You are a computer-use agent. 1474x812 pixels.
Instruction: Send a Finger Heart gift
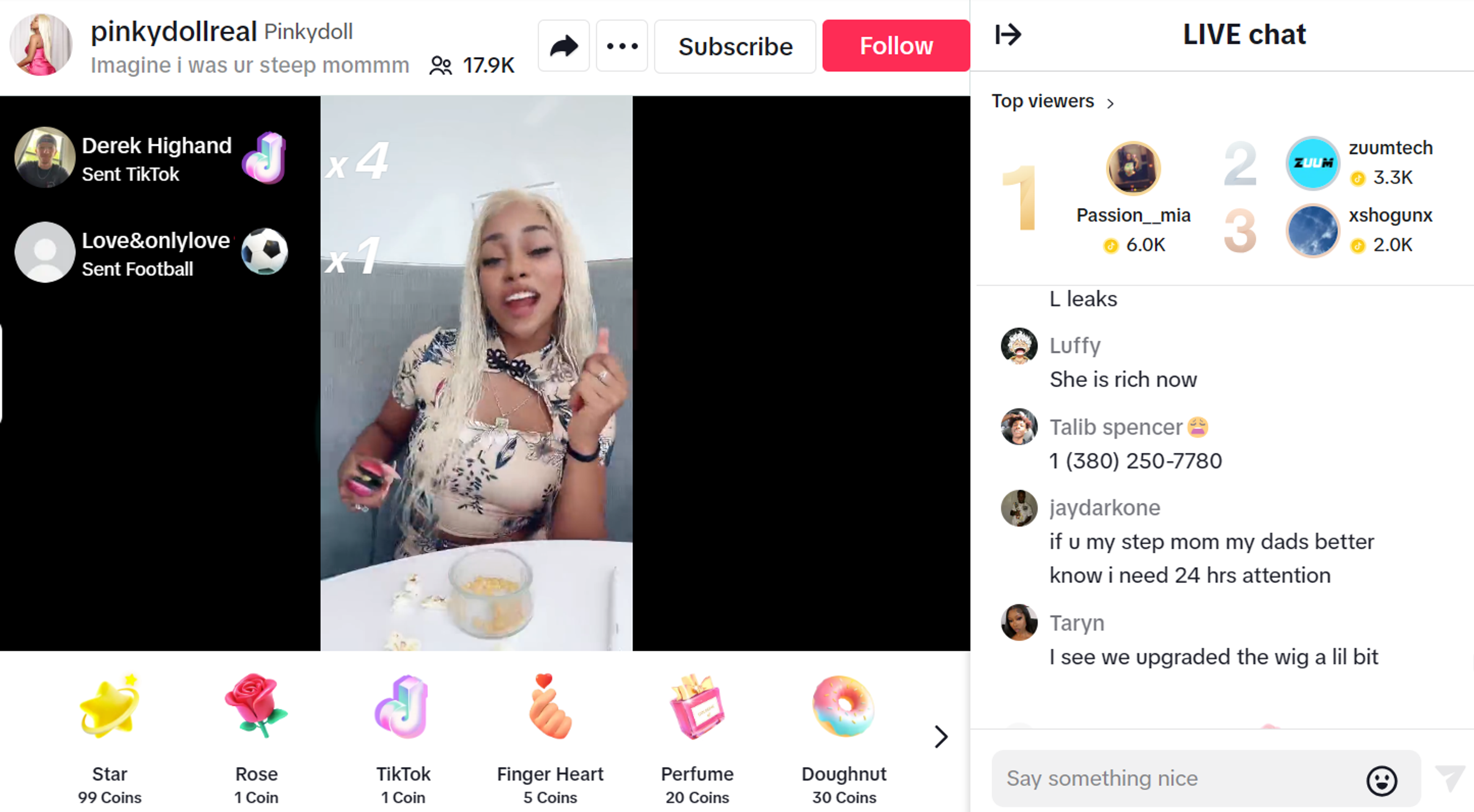[550, 739]
